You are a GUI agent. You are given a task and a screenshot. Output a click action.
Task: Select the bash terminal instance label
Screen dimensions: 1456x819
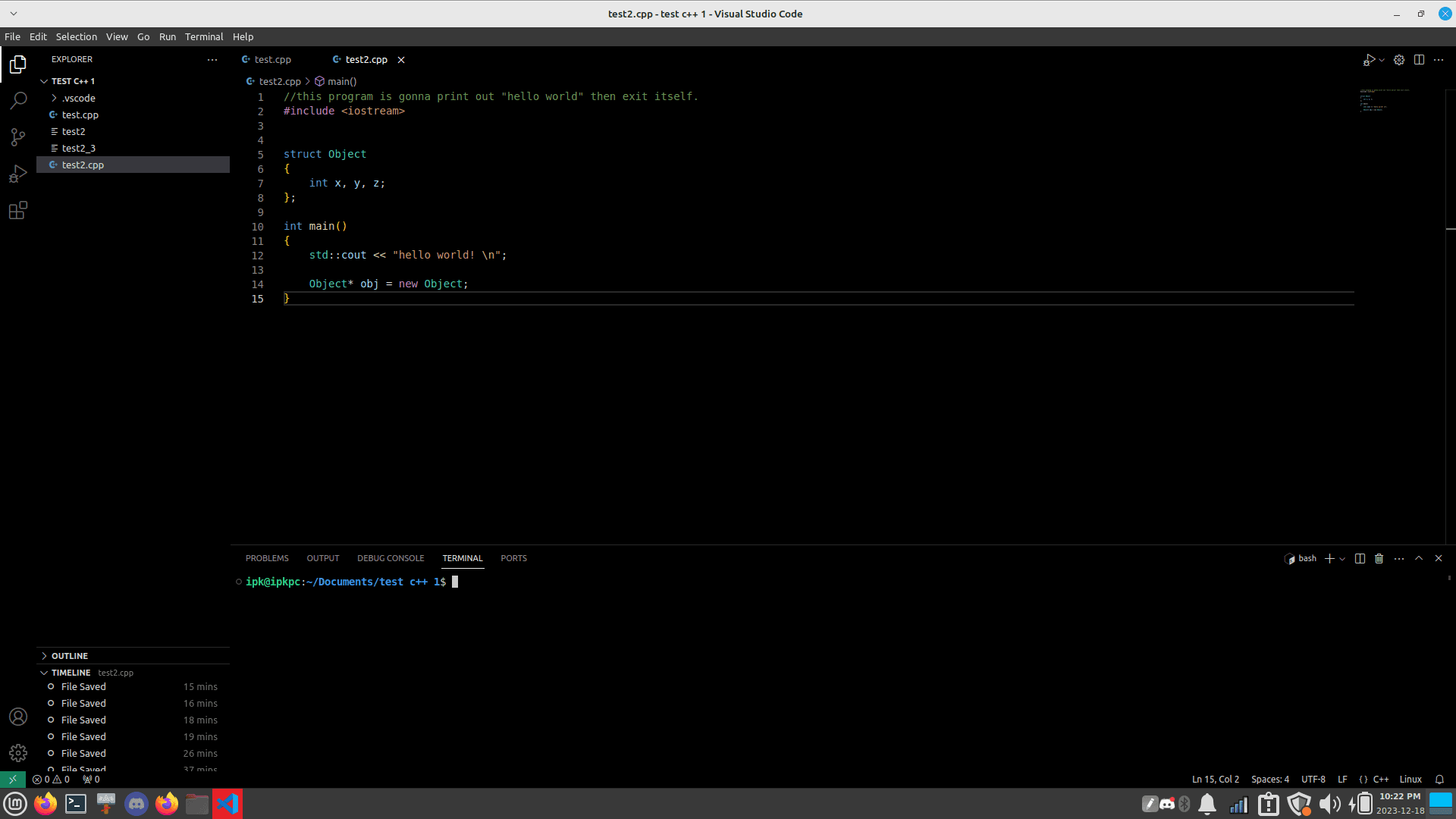pyautogui.click(x=1301, y=559)
